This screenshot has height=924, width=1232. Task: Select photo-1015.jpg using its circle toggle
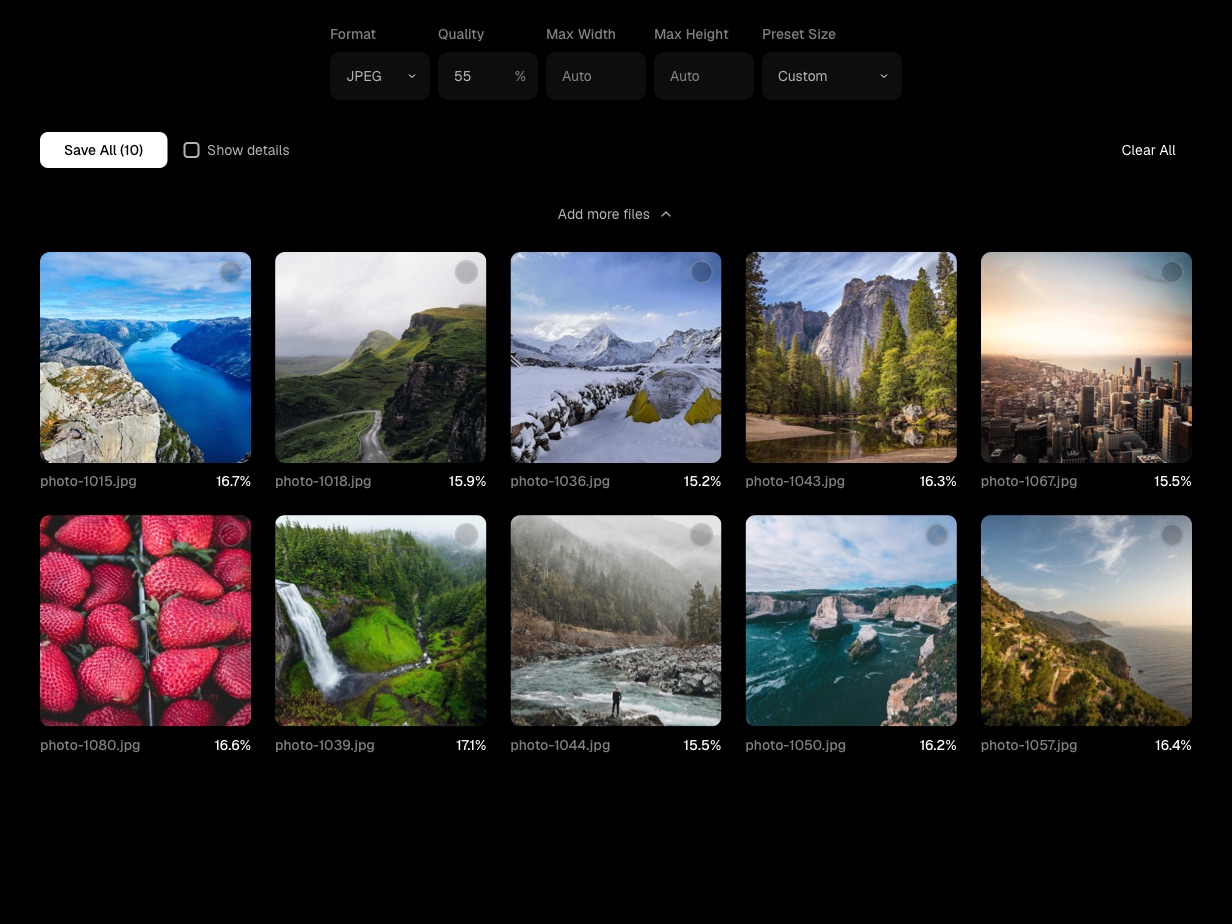click(231, 272)
